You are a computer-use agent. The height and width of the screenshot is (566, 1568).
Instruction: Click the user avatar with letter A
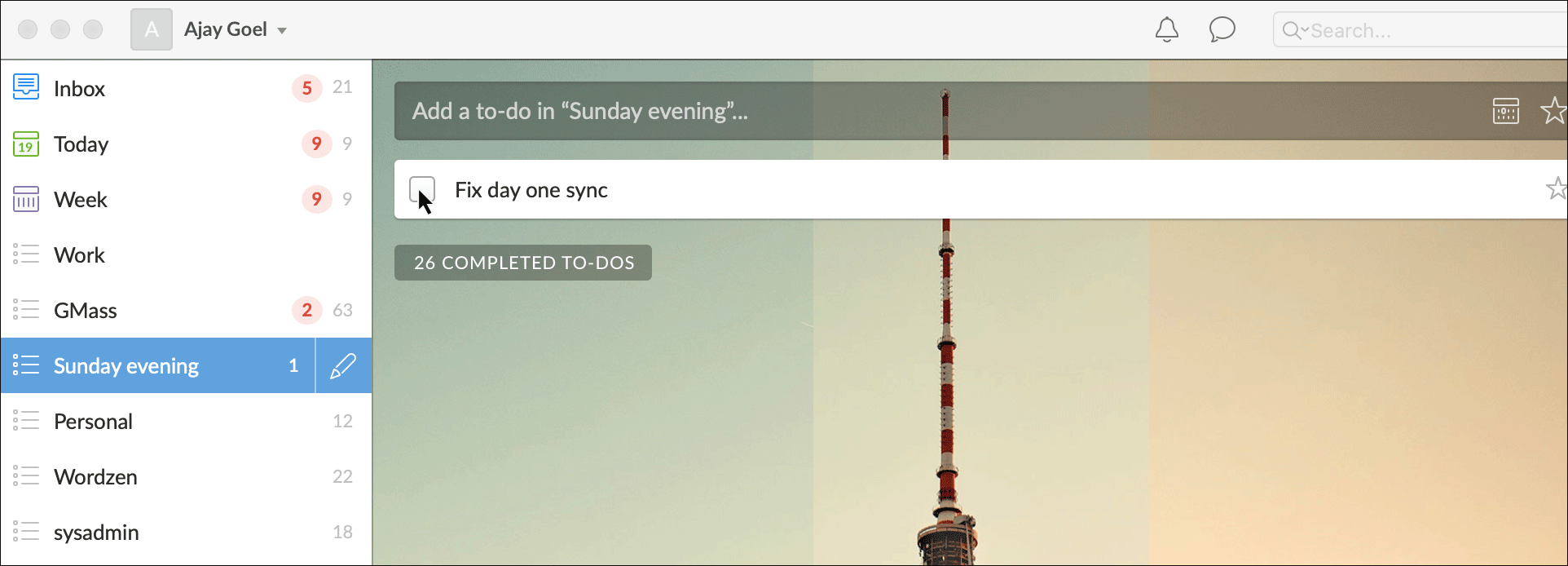coord(152,30)
